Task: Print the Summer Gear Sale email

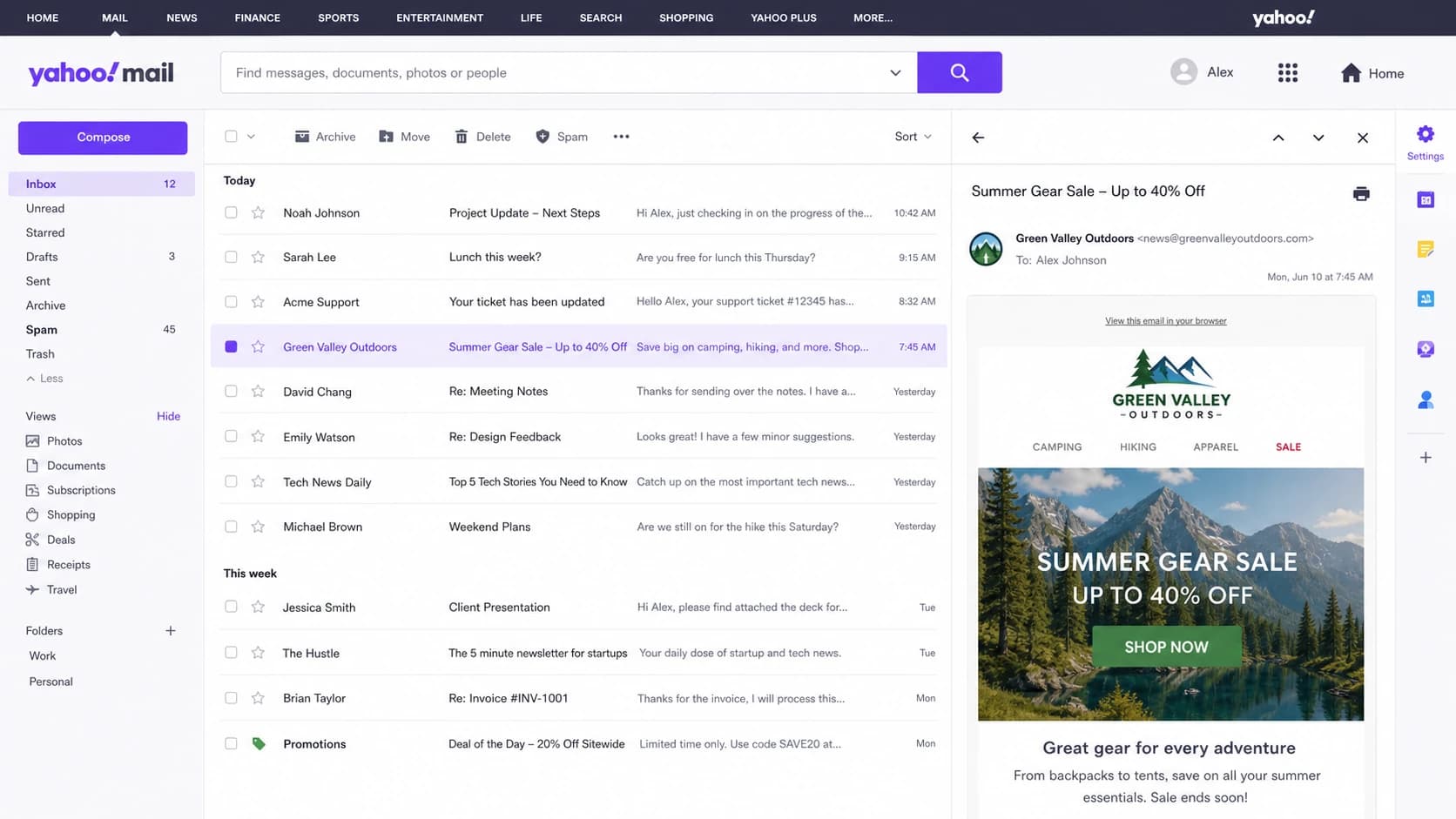Action: pyautogui.click(x=1361, y=193)
